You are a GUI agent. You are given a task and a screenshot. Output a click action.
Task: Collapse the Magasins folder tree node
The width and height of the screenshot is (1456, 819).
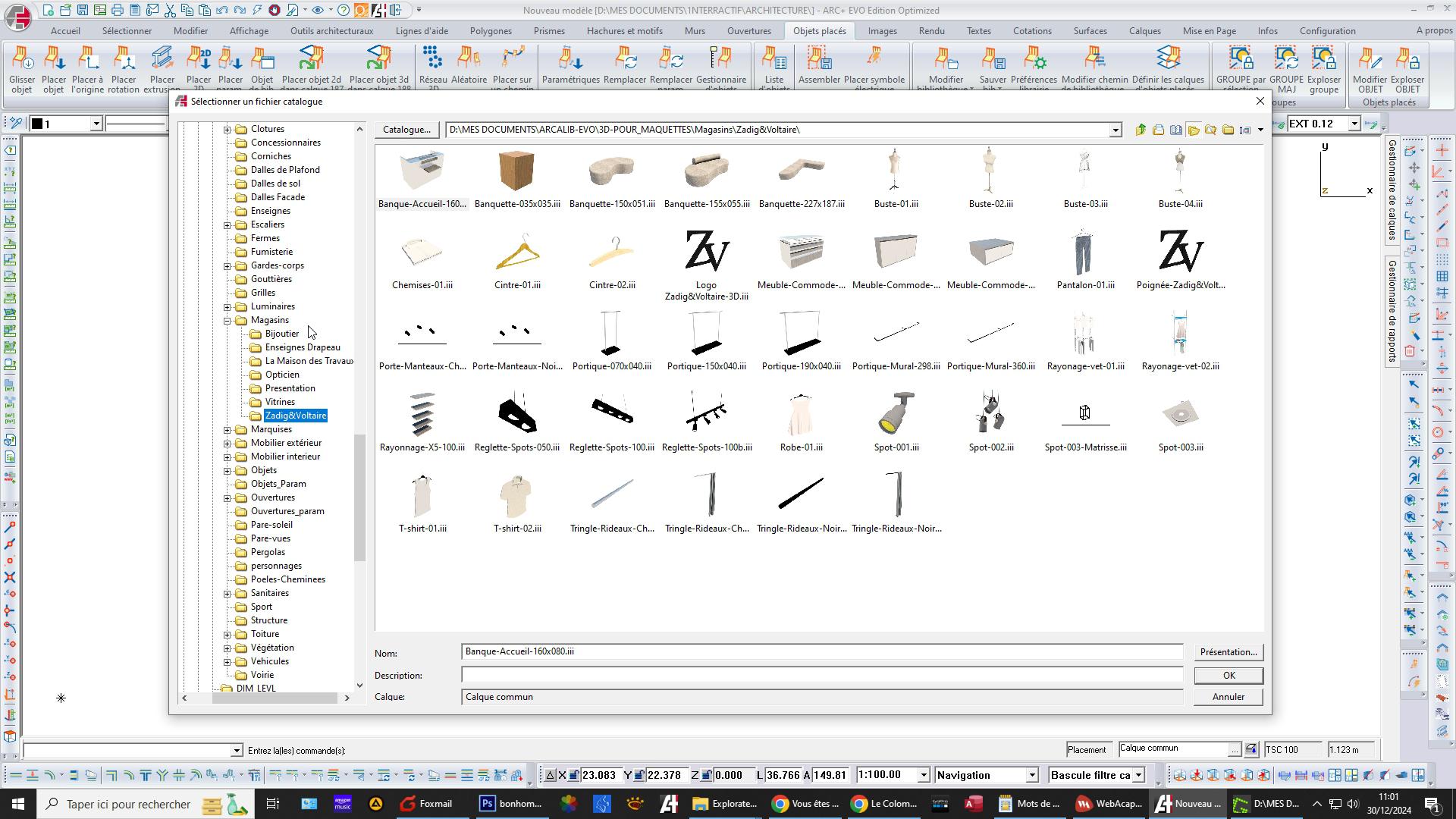point(227,320)
